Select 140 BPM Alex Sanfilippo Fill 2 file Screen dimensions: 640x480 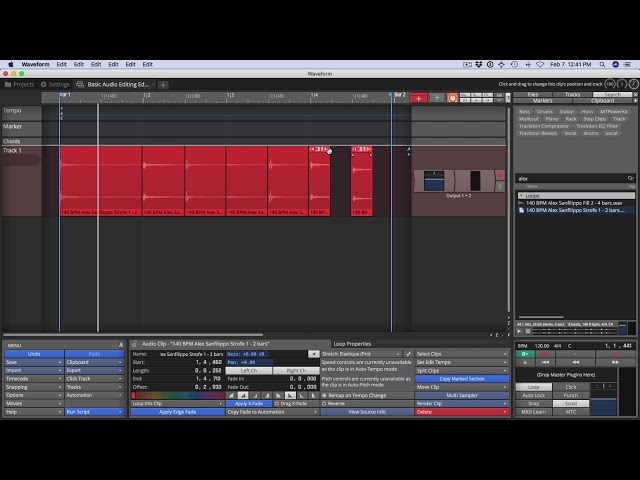click(574, 203)
